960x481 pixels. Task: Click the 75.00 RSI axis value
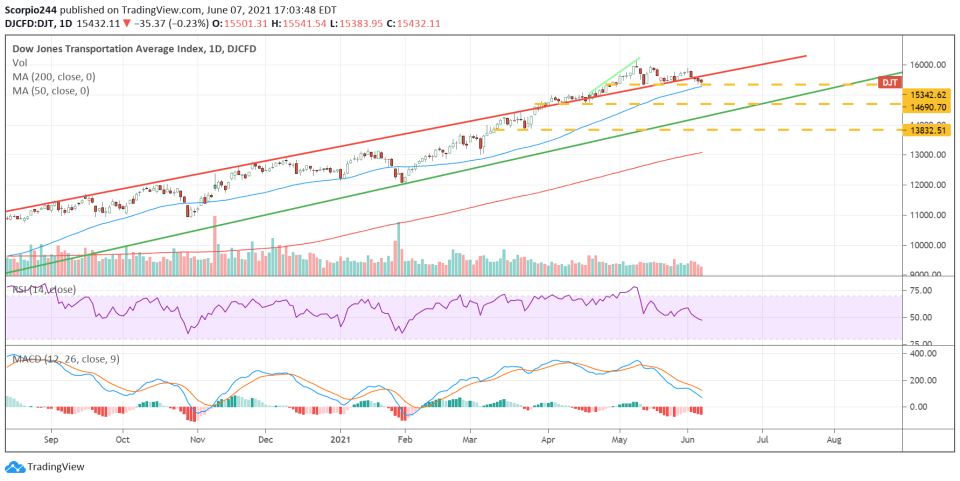point(923,291)
